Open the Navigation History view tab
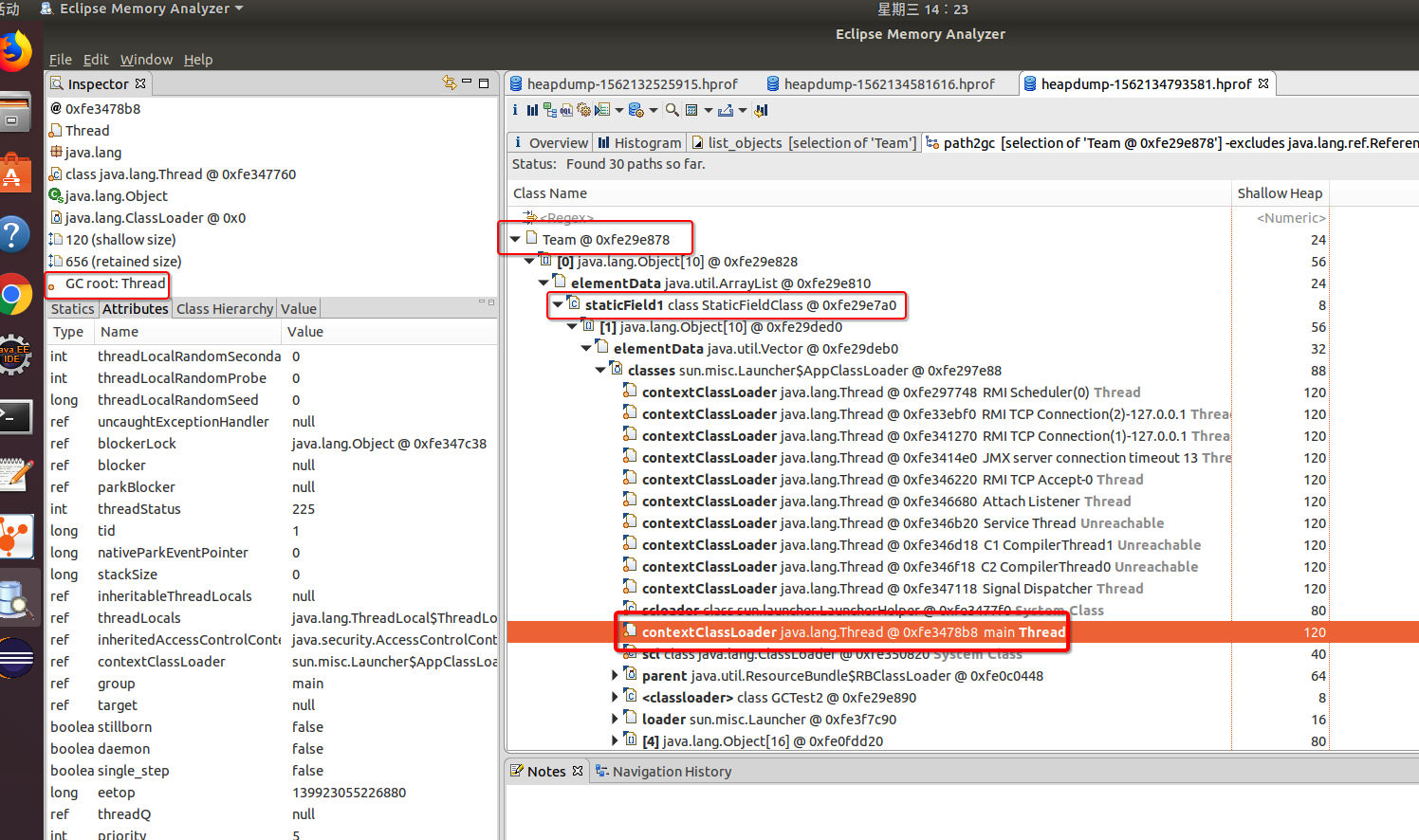 click(663, 771)
